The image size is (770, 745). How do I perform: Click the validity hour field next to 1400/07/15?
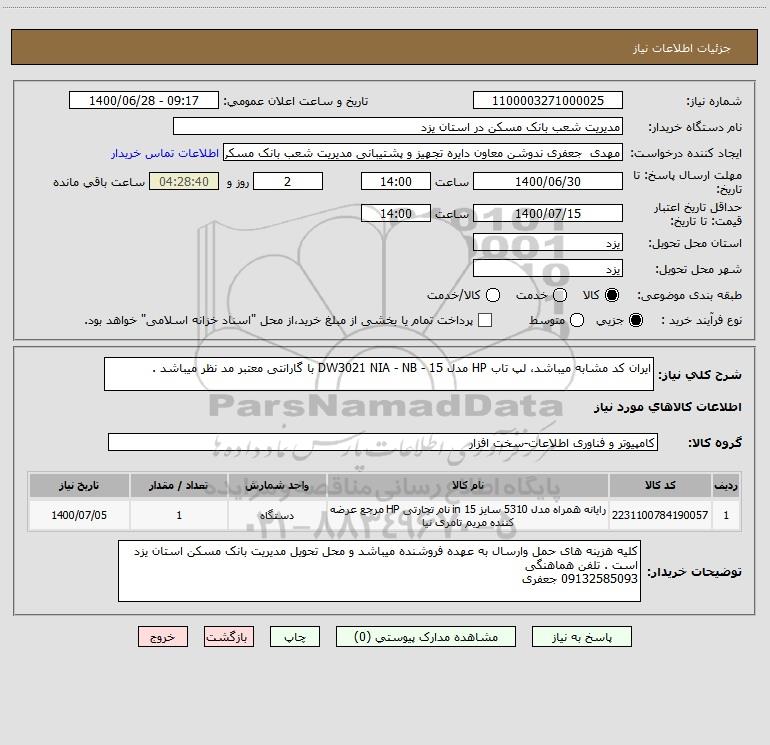[x=396, y=213]
